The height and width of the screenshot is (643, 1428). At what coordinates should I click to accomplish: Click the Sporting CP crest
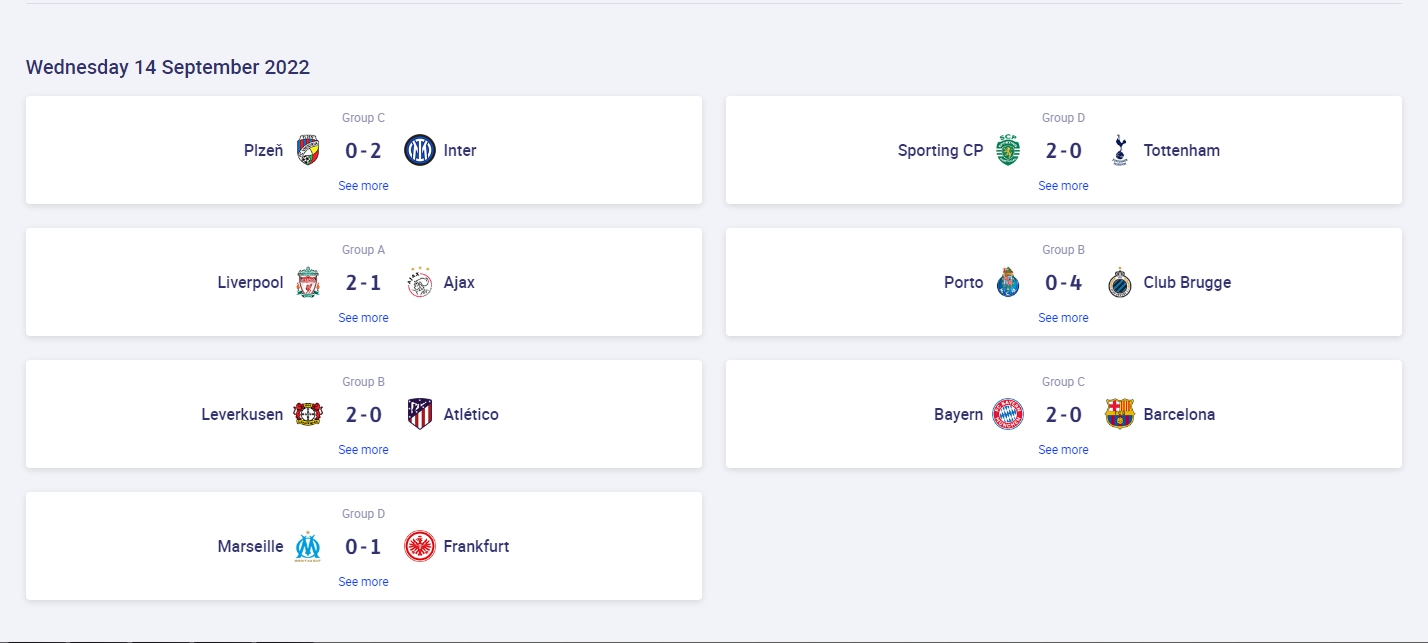tap(1008, 151)
